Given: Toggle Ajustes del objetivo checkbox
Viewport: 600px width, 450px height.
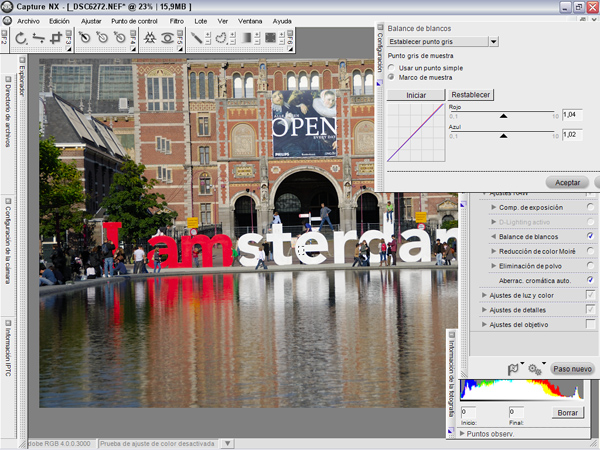Looking at the screenshot, I should point(590,324).
